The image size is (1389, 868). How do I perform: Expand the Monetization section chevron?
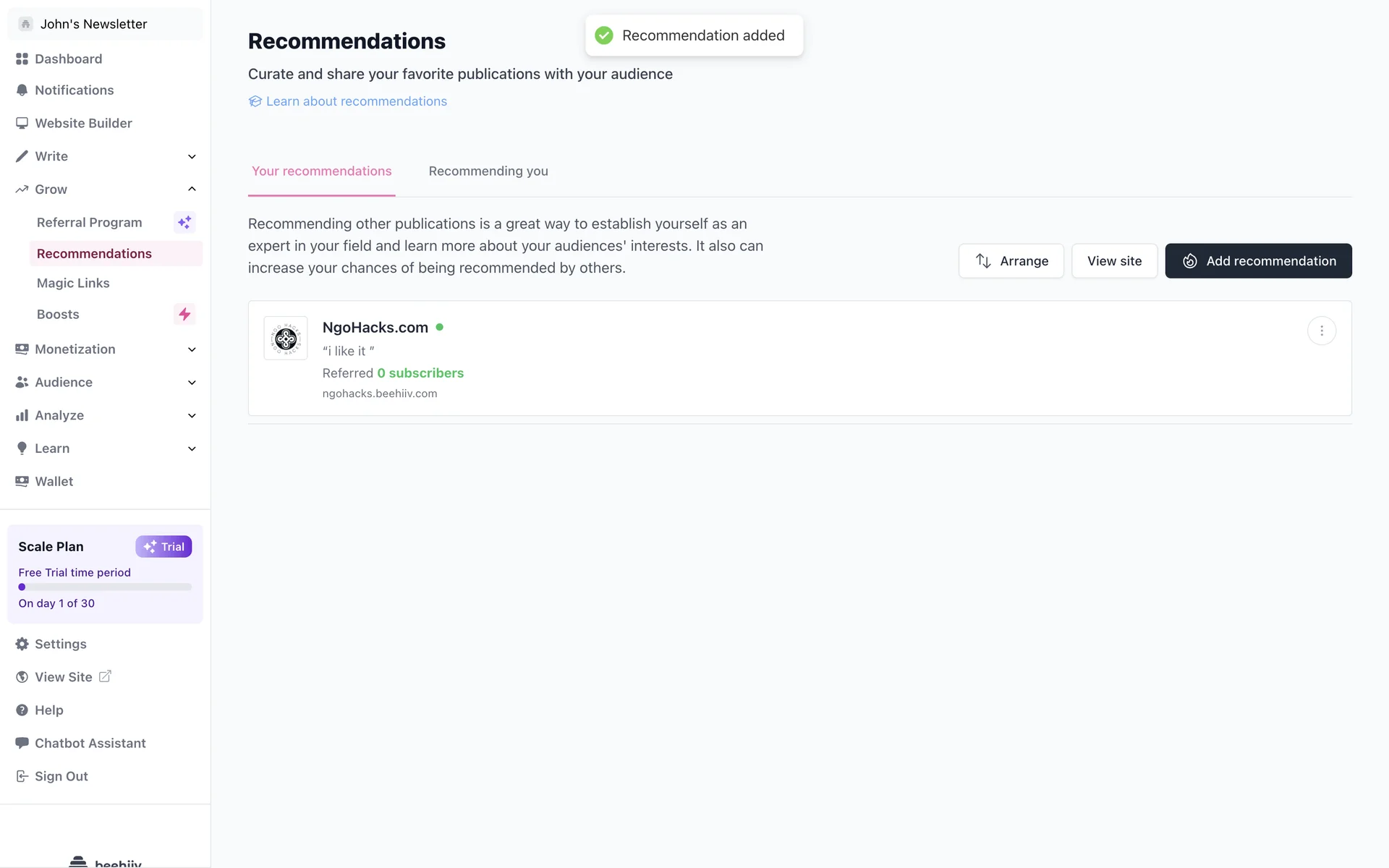pos(192,349)
